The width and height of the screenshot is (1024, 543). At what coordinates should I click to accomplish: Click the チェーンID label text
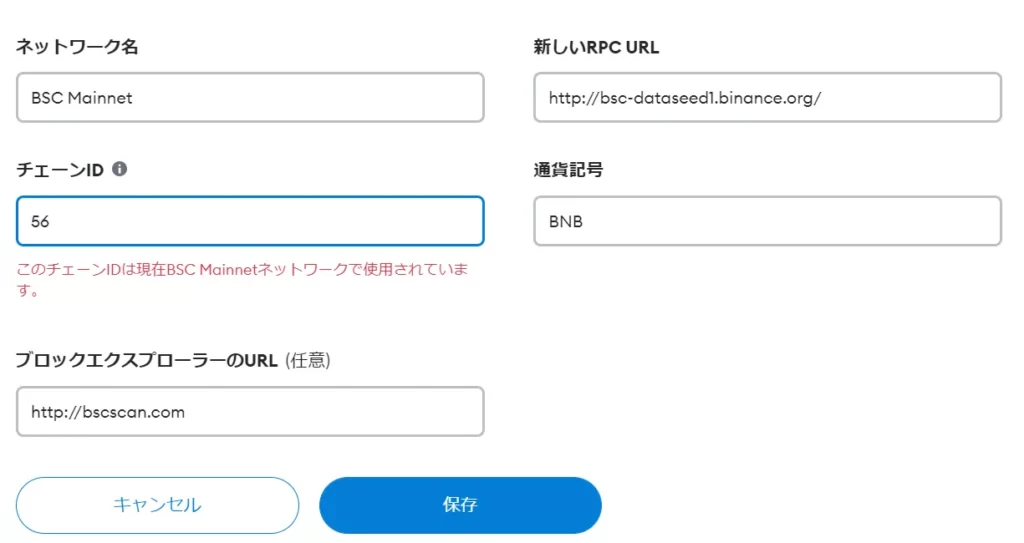[60, 170]
